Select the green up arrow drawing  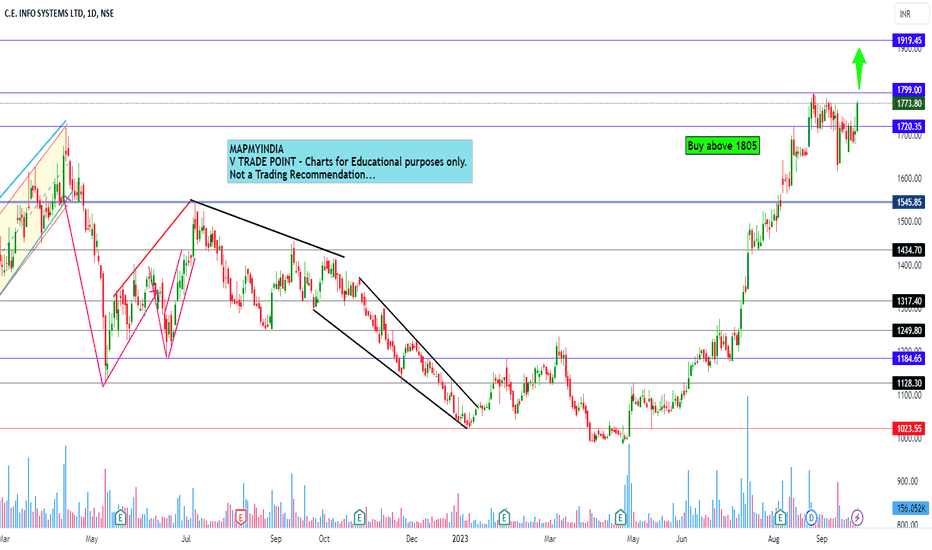pyautogui.click(x=859, y=68)
